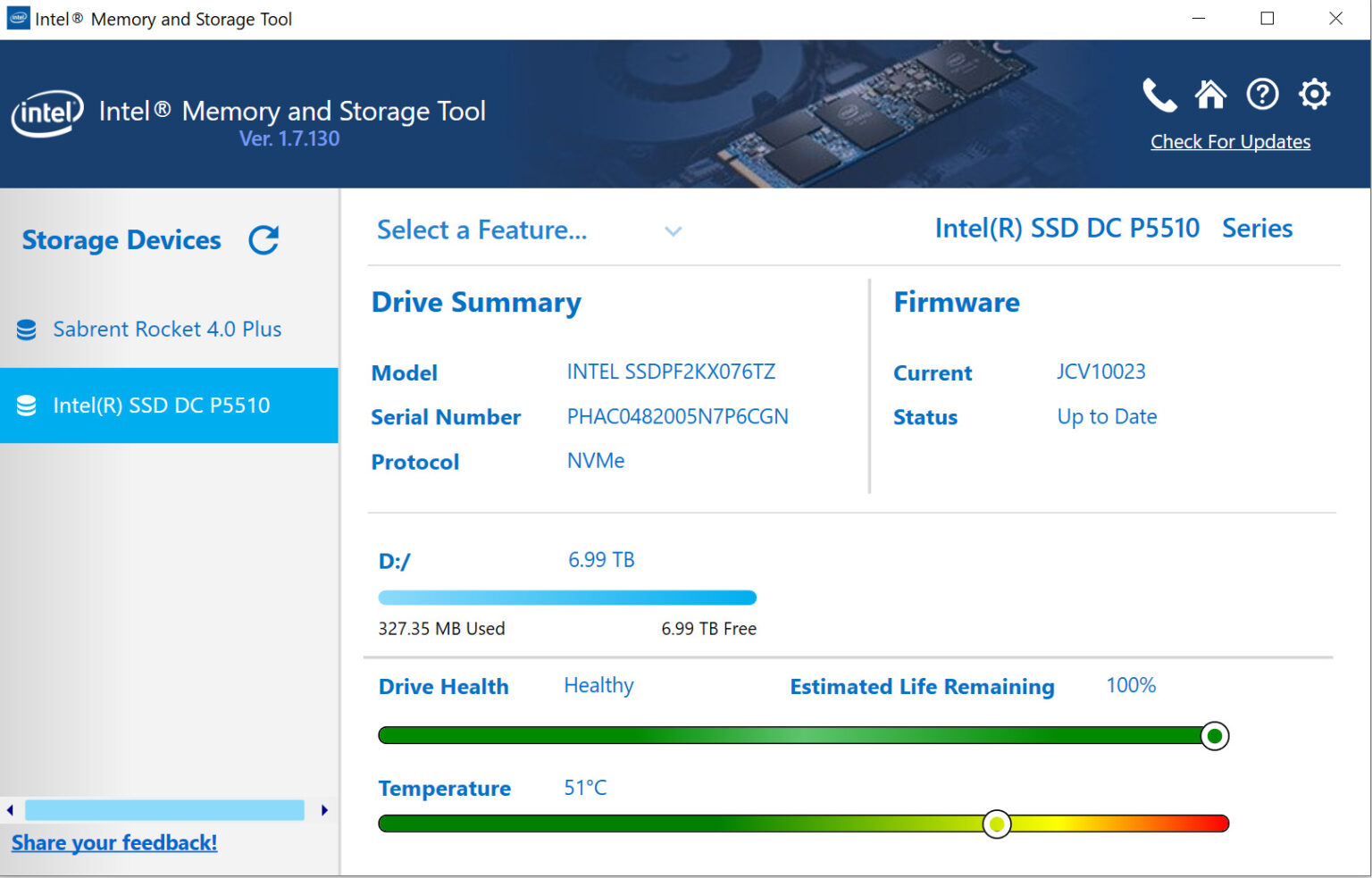Open the Share your feedback link

coord(113,841)
